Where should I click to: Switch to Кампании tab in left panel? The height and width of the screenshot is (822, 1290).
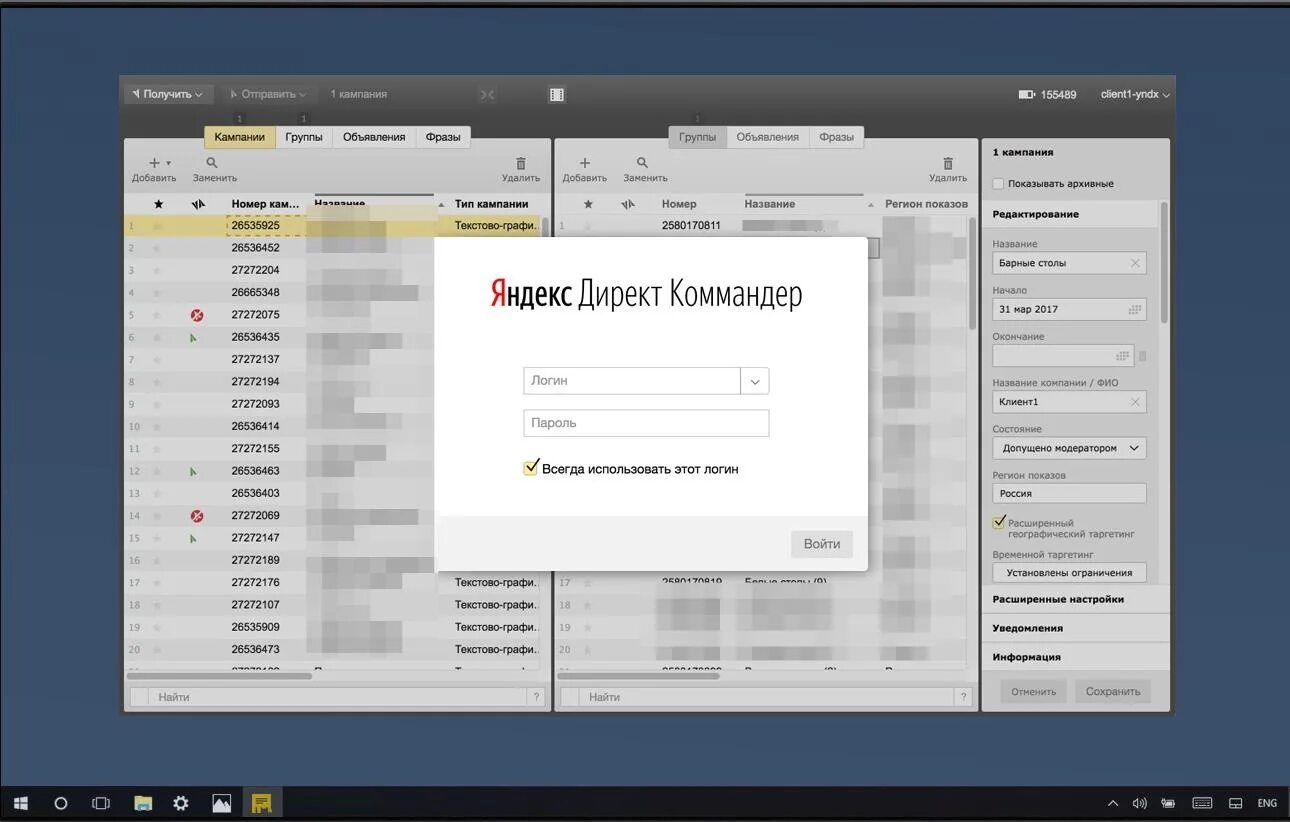pyautogui.click(x=240, y=137)
